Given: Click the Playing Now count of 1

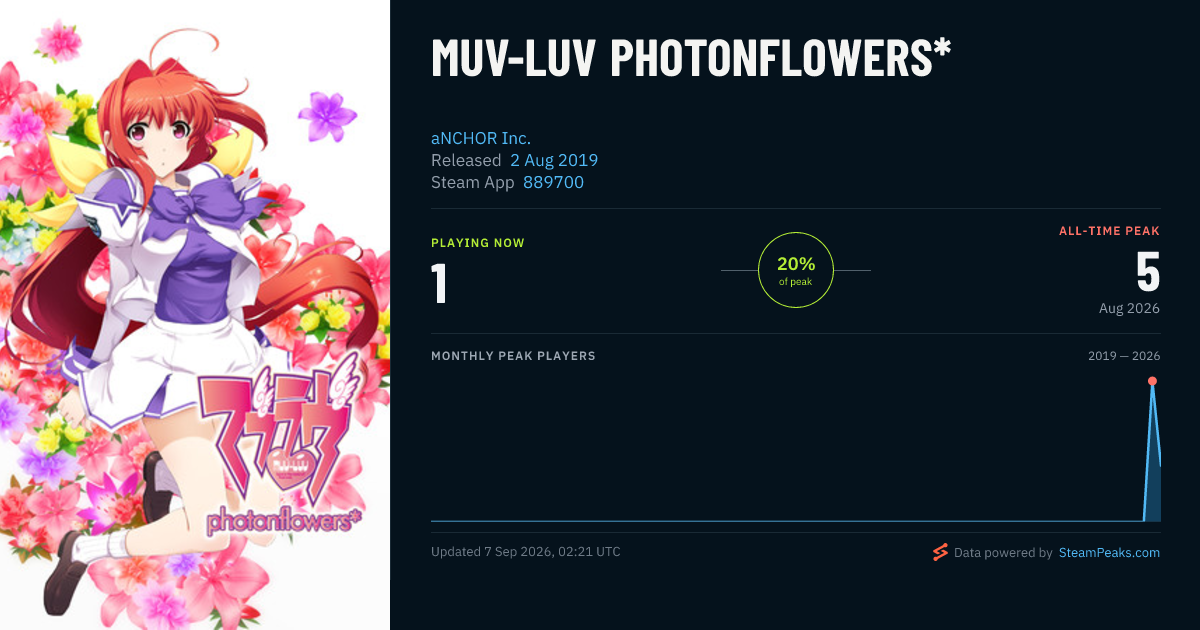Looking at the screenshot, I should point(439,282).
